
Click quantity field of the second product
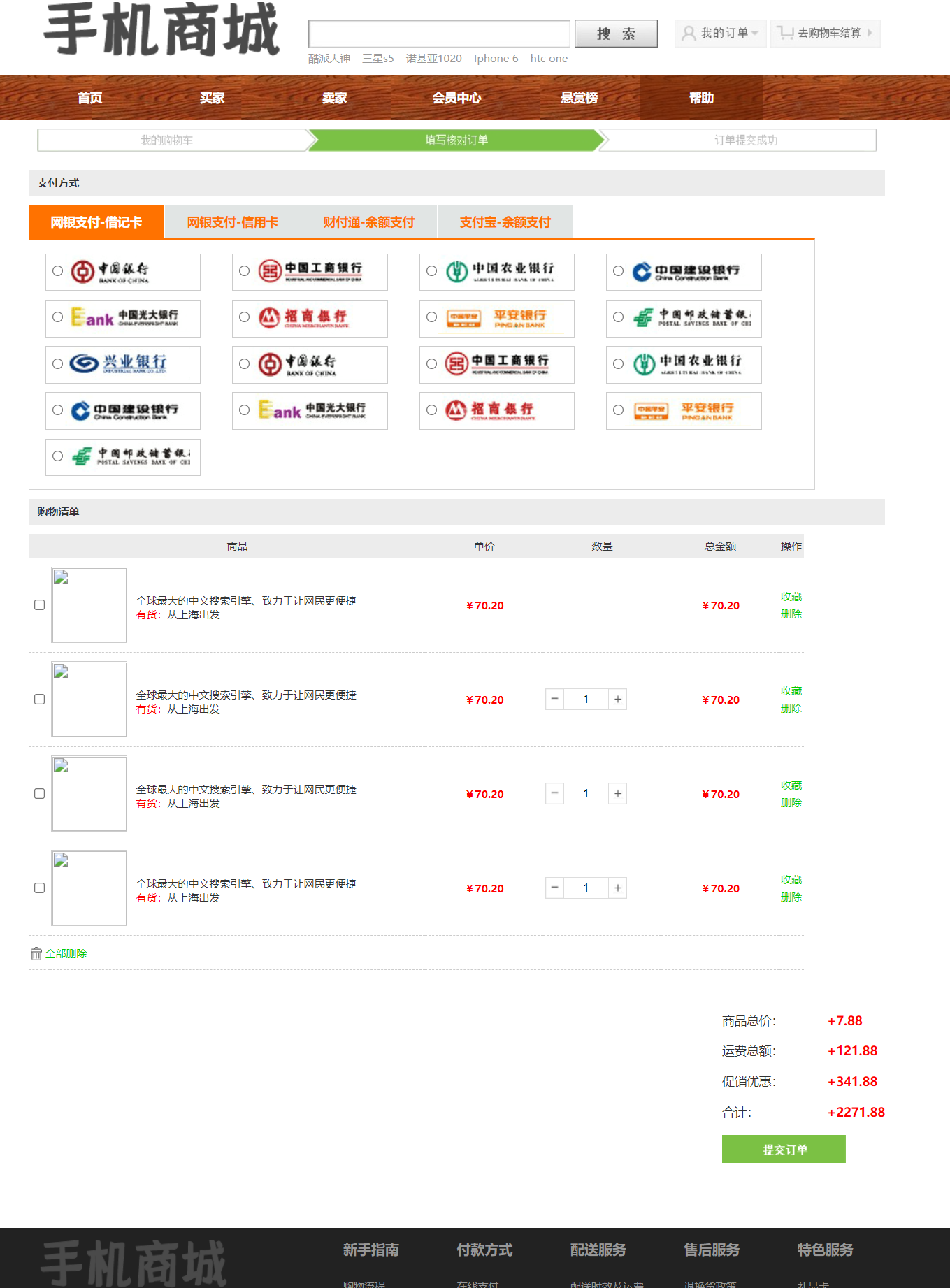pos(586,699)
